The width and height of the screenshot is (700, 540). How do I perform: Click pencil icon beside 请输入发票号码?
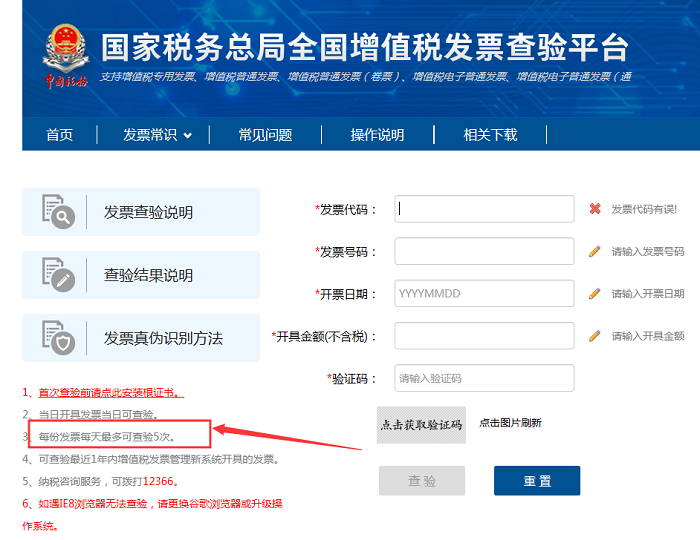coord(594,251)
